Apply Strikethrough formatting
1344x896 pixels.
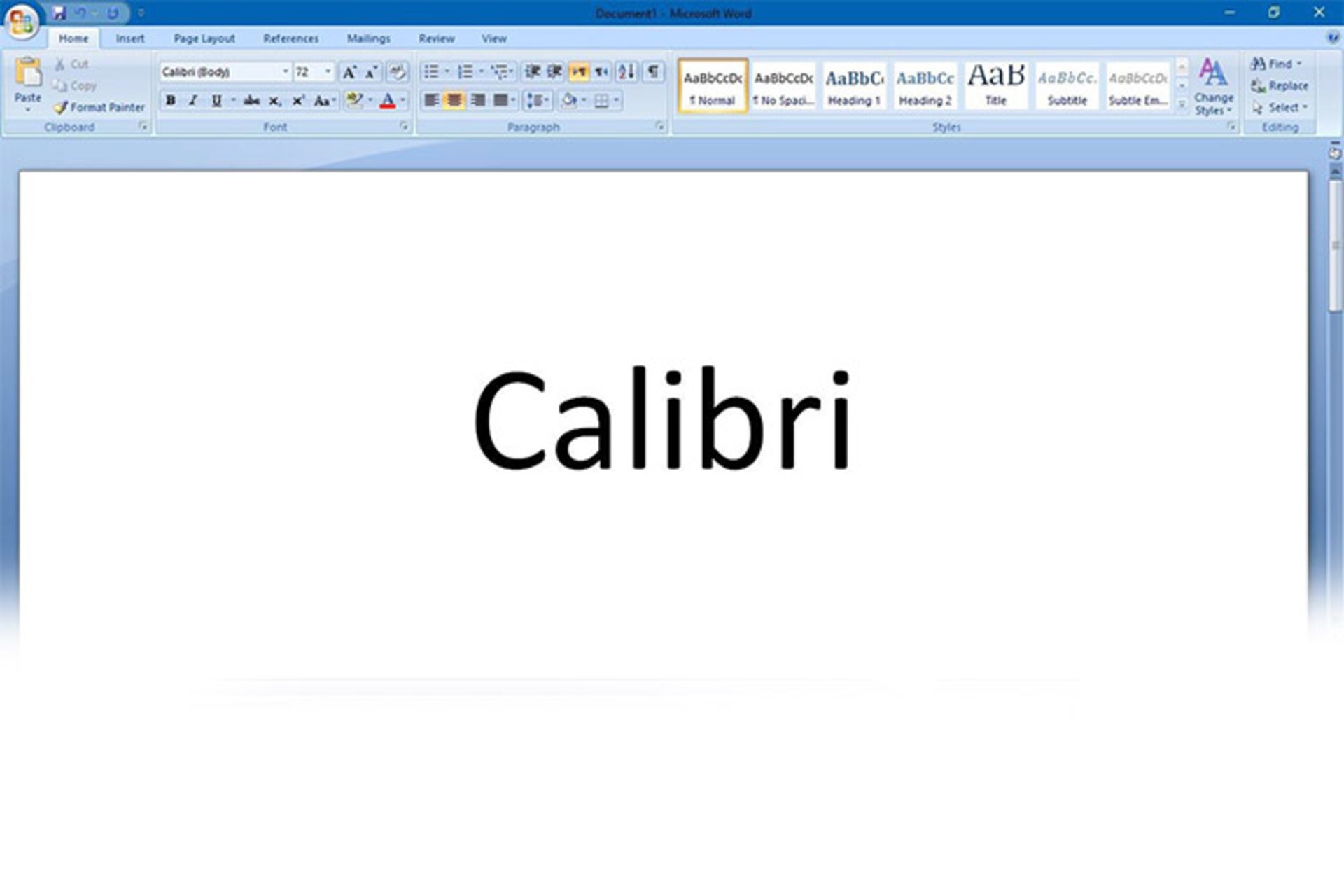[251, 101]
